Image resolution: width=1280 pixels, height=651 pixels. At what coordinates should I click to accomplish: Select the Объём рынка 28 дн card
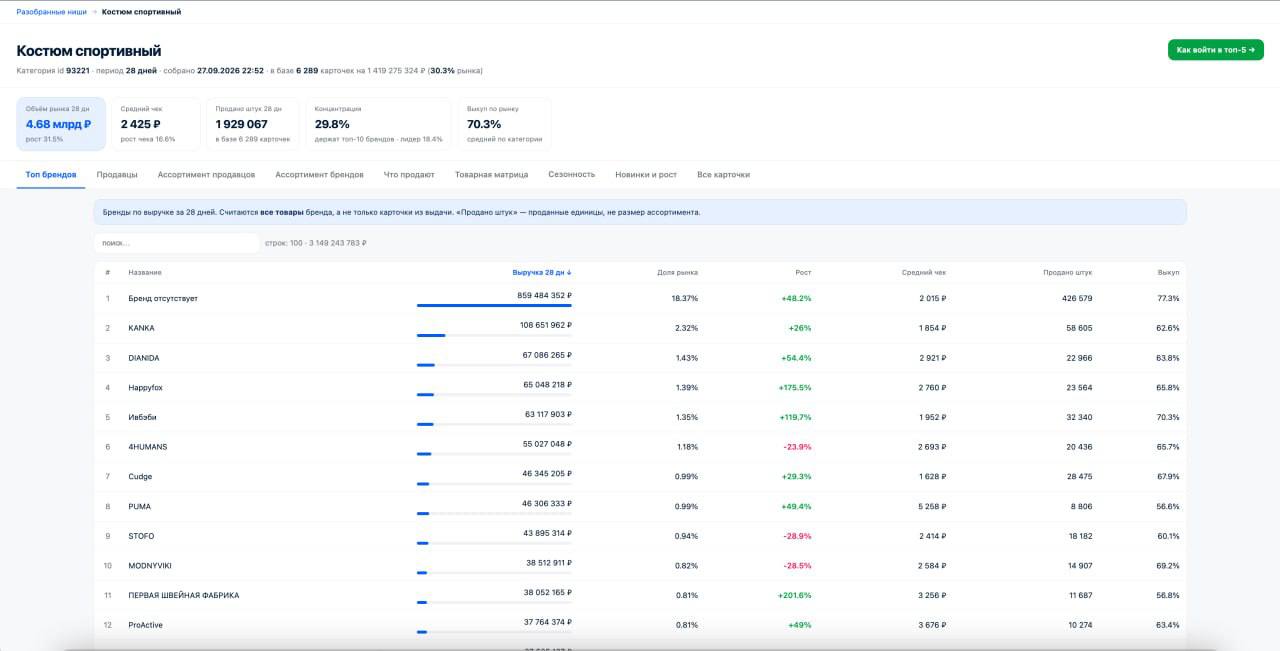click(x=61, y=124)
